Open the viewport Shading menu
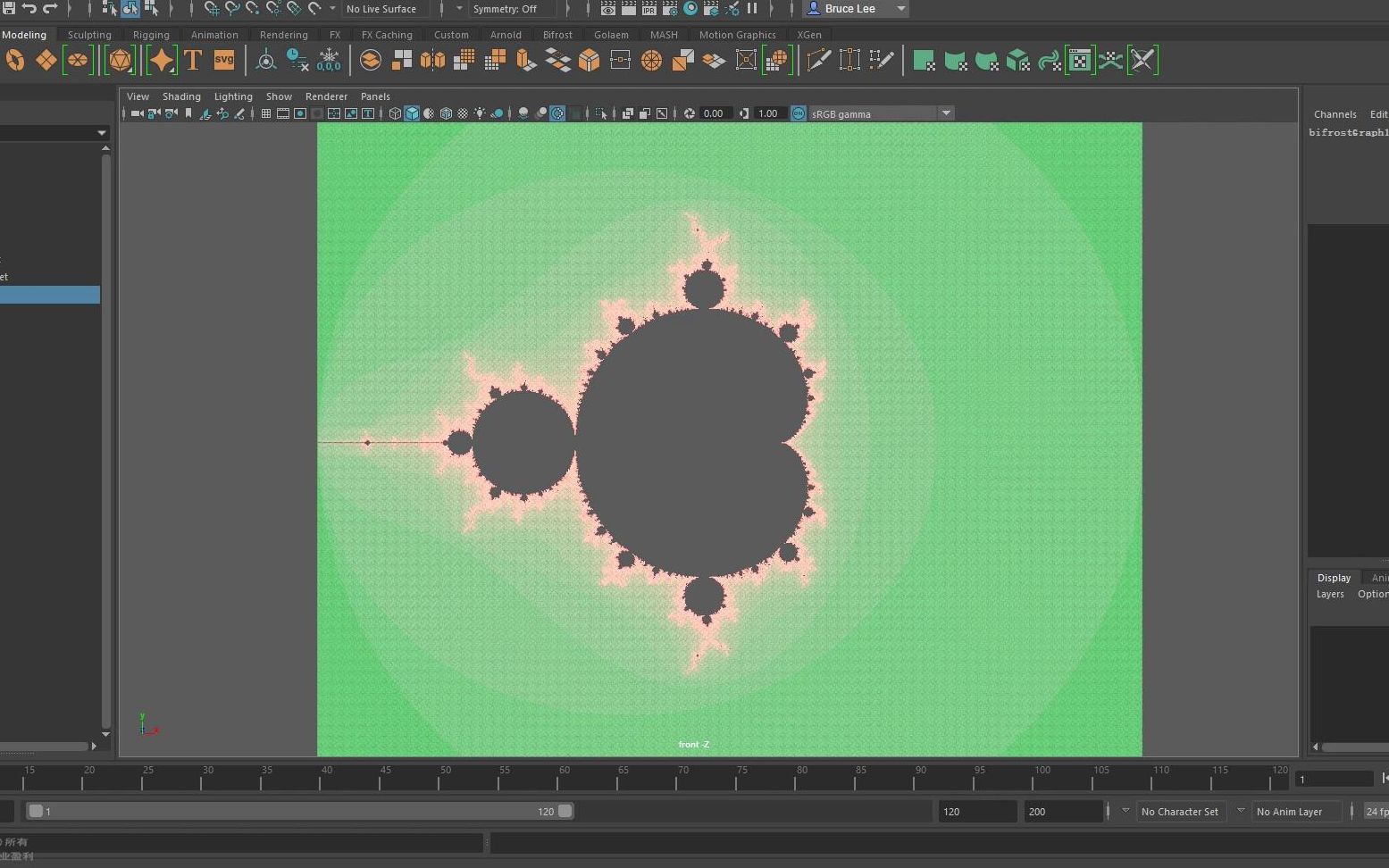 181,96
